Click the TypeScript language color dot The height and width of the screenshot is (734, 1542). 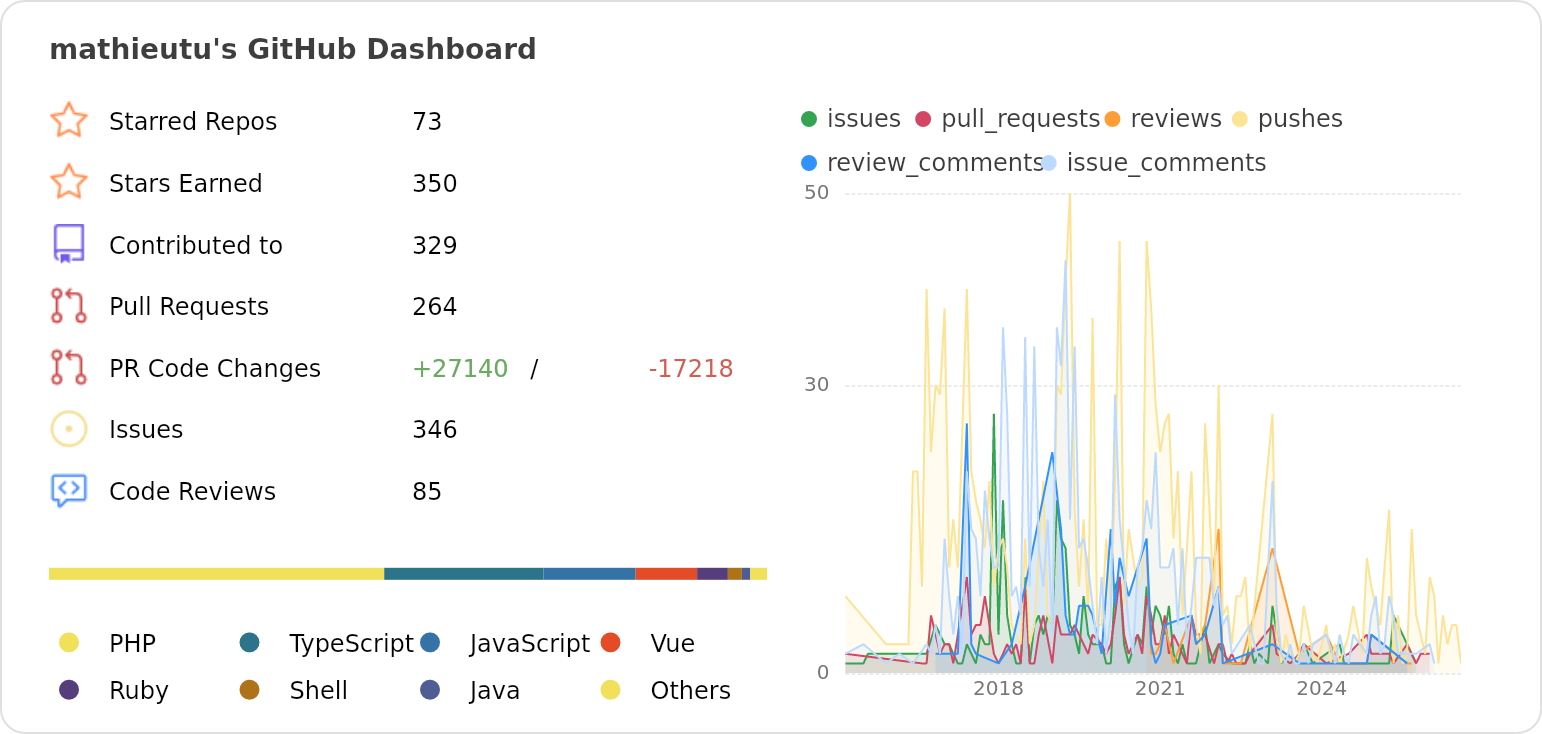(250, 643)
